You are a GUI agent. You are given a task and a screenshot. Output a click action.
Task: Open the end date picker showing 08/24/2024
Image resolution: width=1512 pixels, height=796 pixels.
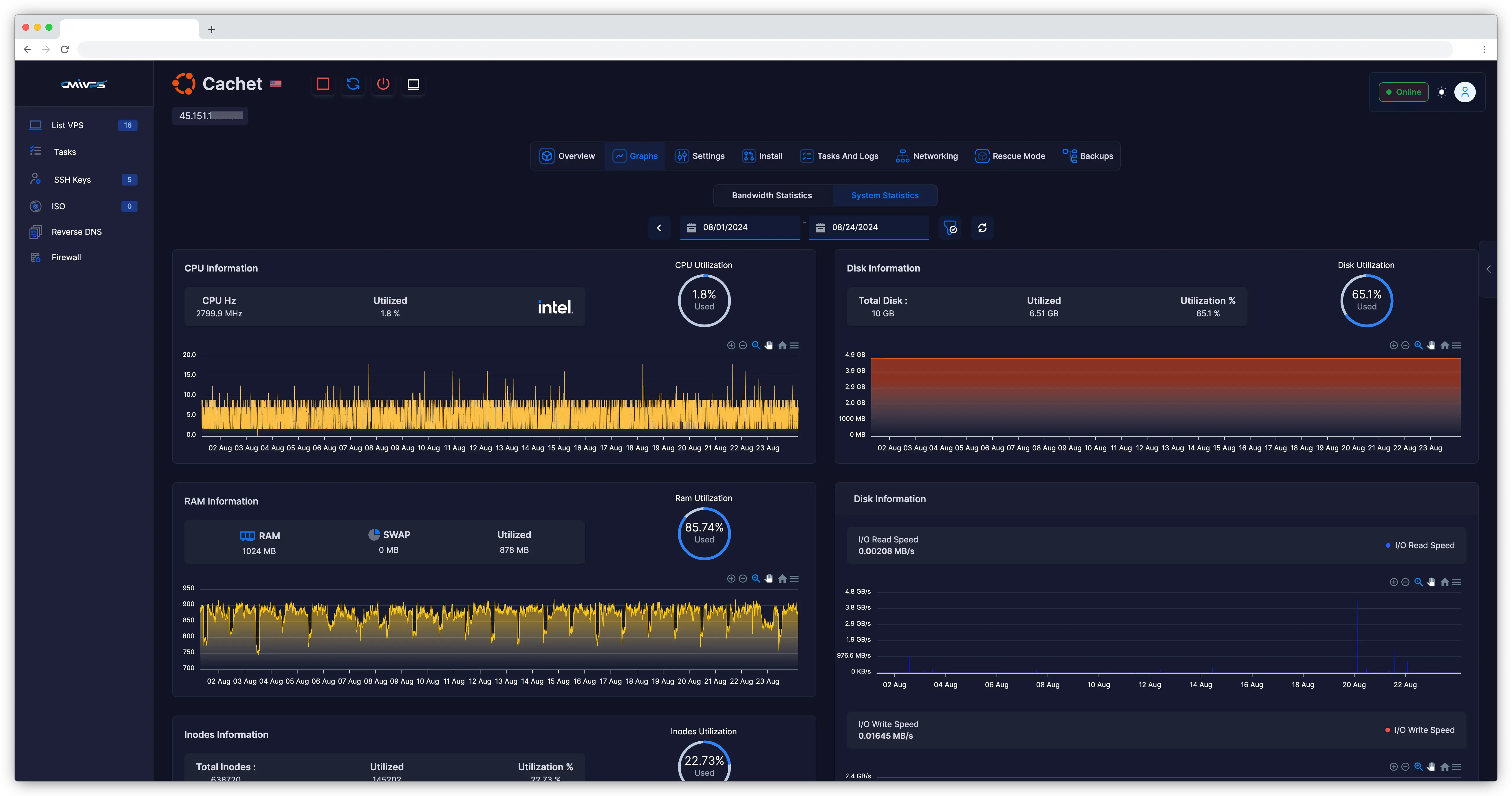[869, 228]
